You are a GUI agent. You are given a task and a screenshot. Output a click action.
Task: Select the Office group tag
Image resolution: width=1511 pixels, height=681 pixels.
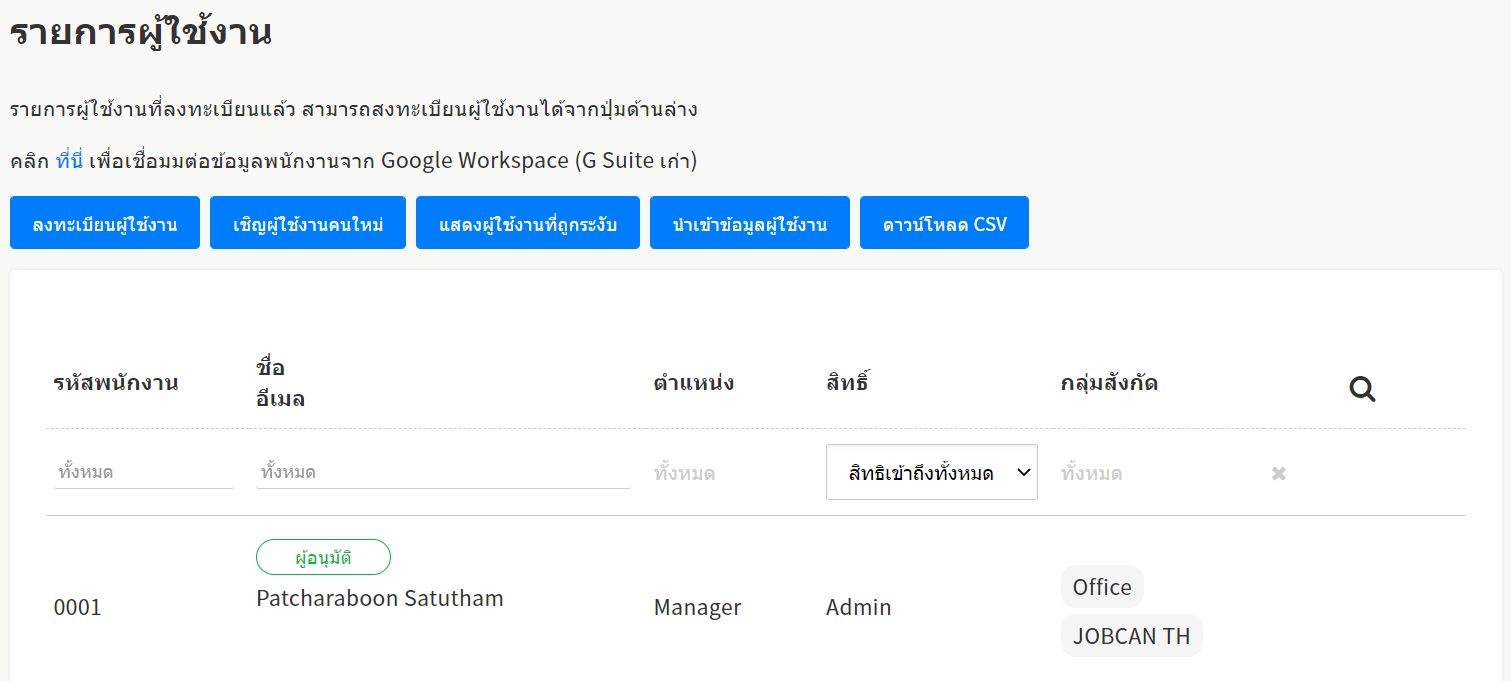coord(1101,587)
